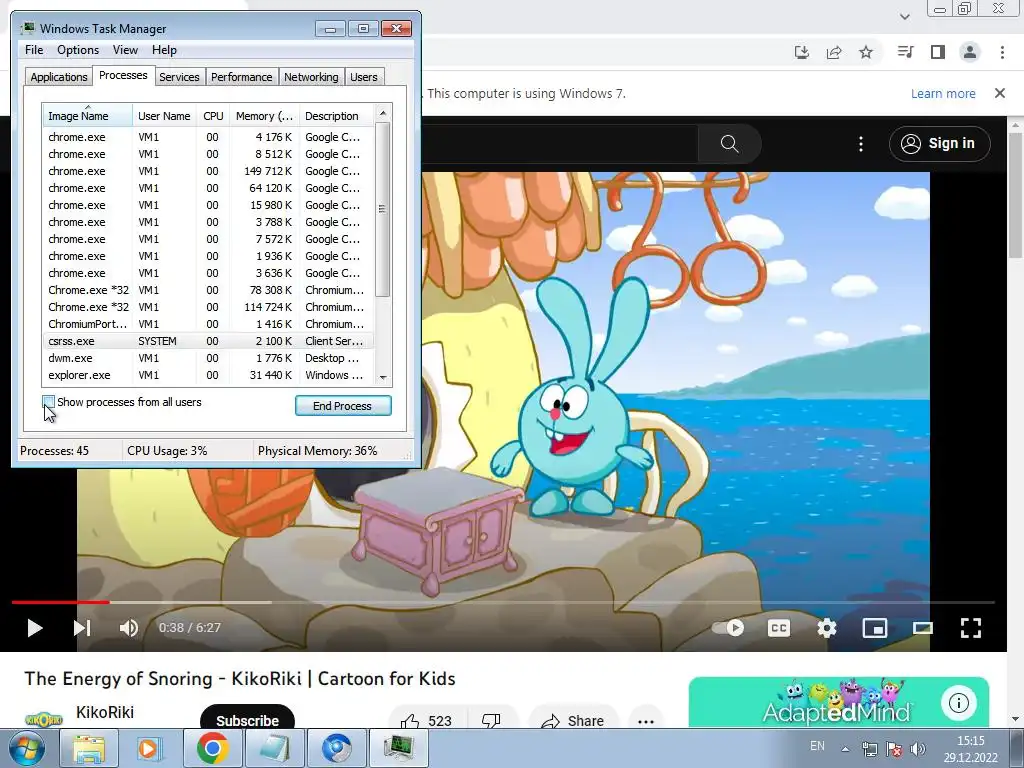Click Sign in button

pos(939,144)
